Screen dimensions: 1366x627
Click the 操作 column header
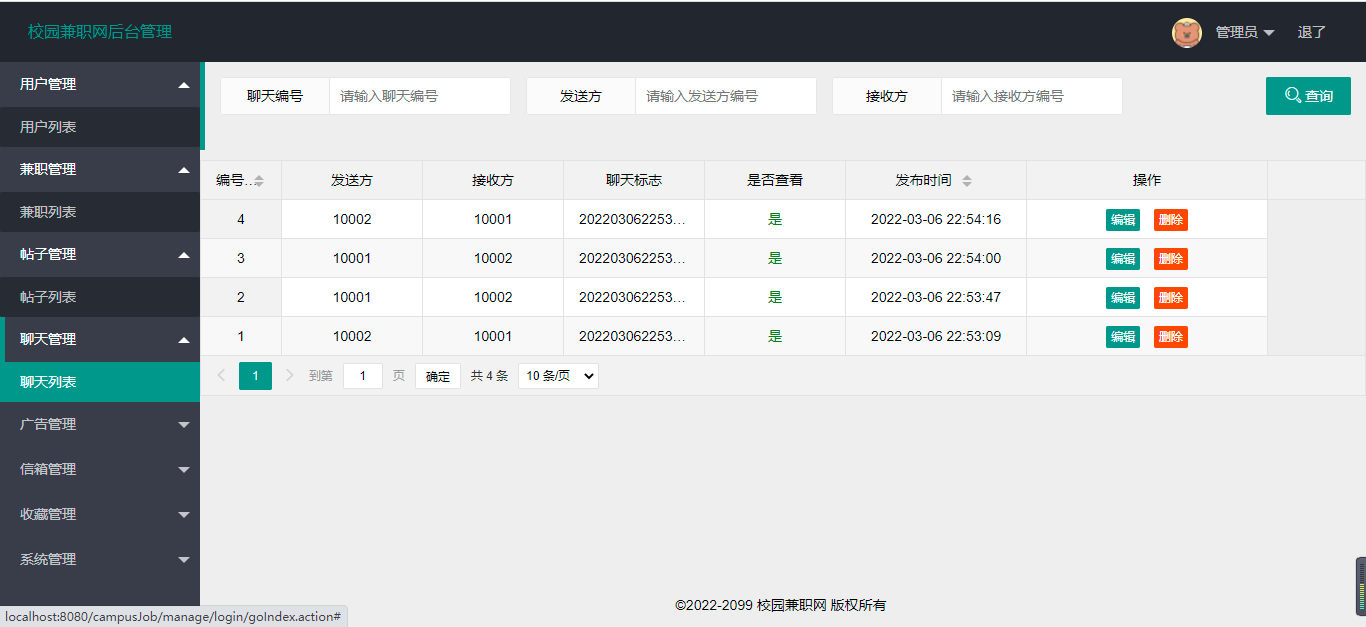(1147, 181)
